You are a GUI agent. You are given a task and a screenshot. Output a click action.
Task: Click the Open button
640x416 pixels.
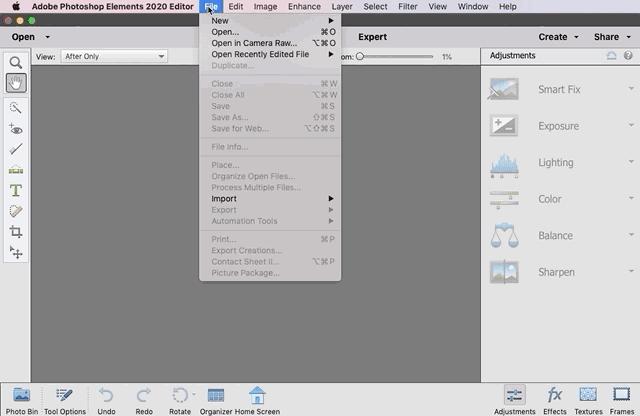click(x=23, y=37)
